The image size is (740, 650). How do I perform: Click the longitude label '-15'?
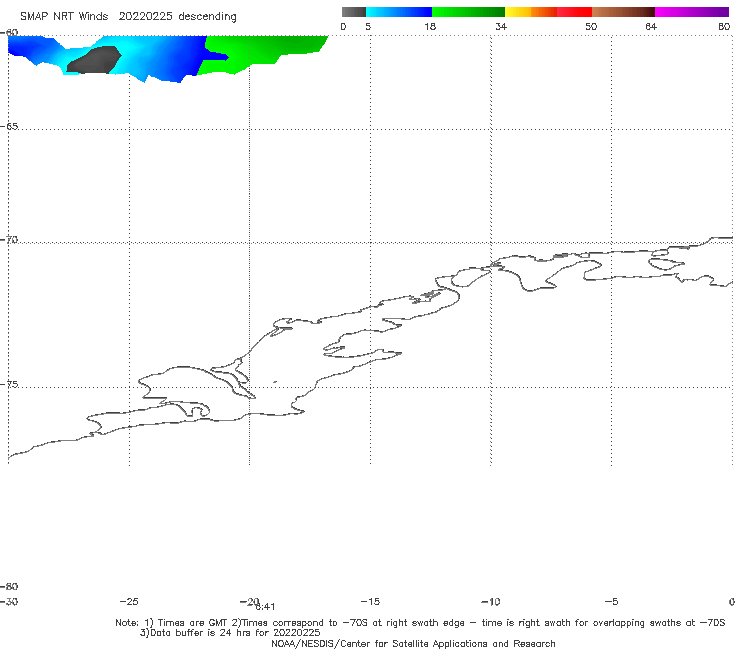[x=370, y=601]
